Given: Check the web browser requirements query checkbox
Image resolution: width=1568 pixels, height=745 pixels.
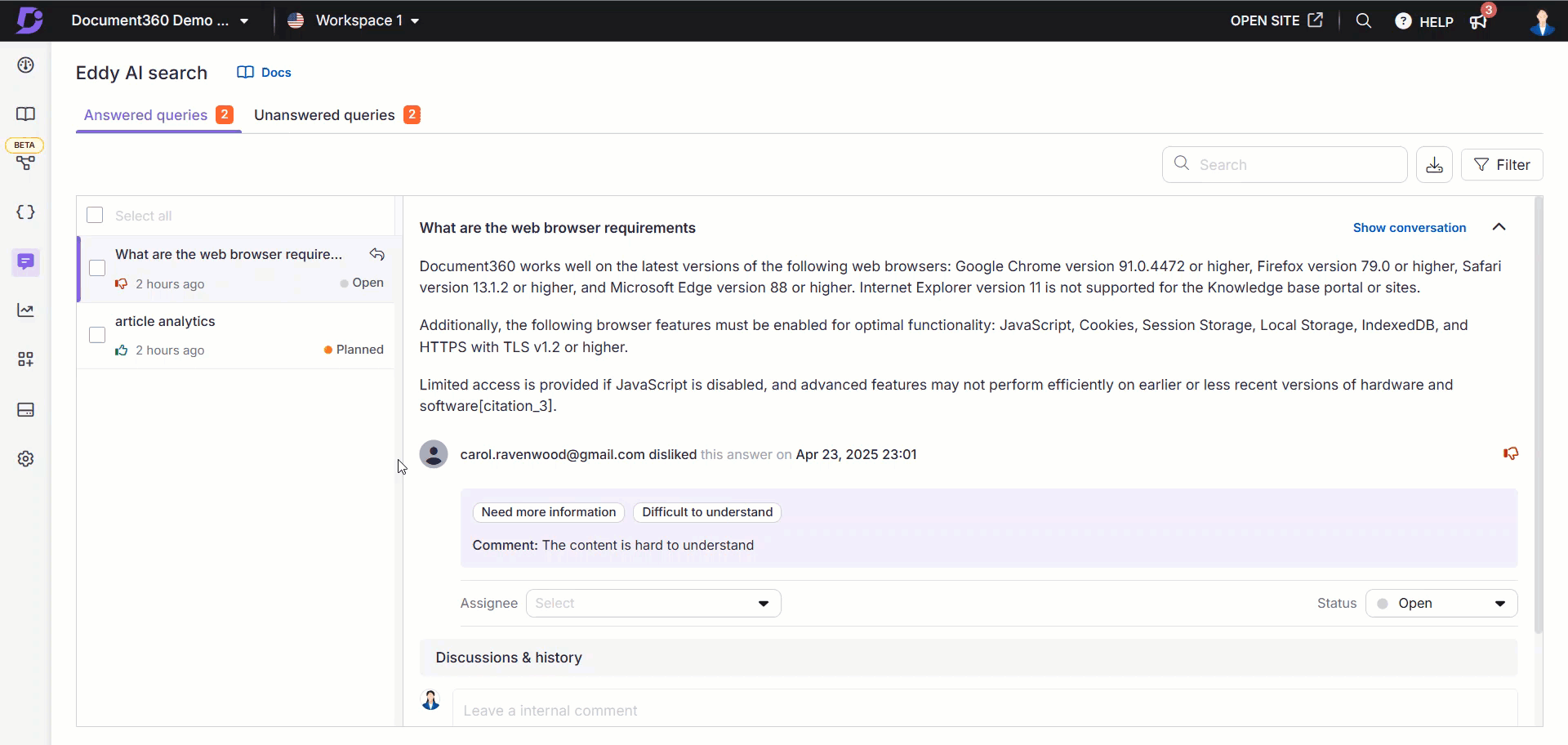Looking at the screenshot, I should point(97,268).
